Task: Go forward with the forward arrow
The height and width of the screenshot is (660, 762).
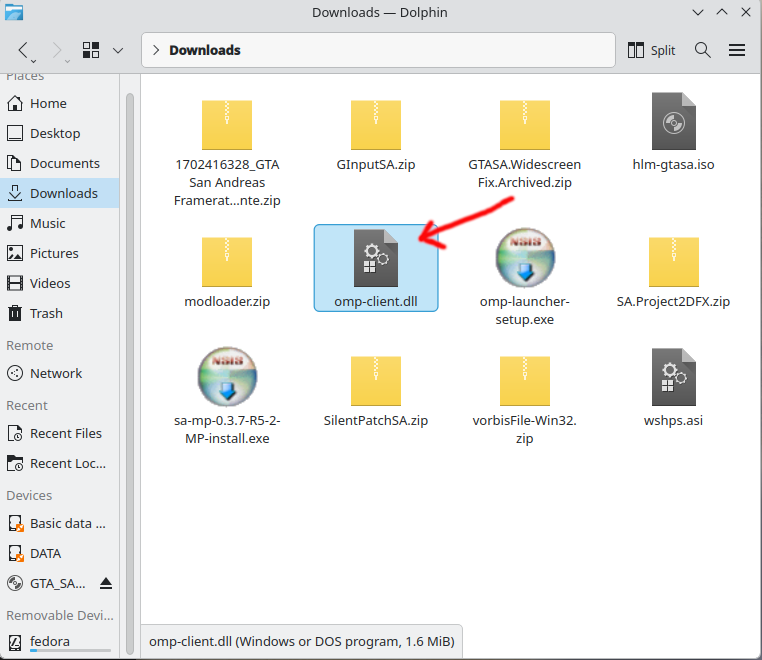Action: click(57, 50)
